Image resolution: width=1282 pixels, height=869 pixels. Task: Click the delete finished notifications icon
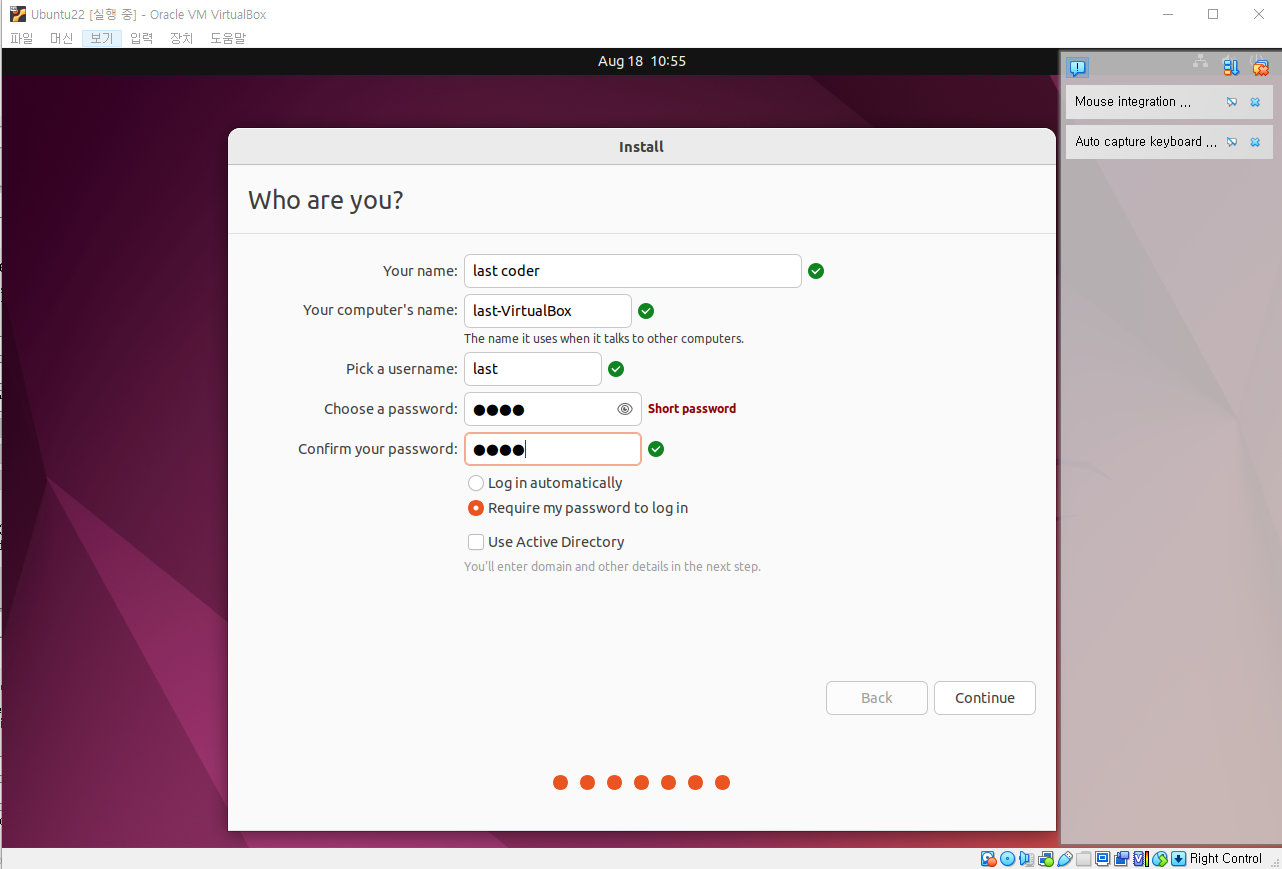1260,68
